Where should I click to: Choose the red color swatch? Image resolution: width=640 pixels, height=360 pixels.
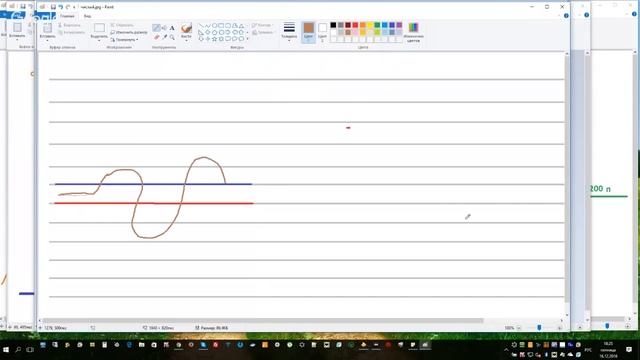355,25
